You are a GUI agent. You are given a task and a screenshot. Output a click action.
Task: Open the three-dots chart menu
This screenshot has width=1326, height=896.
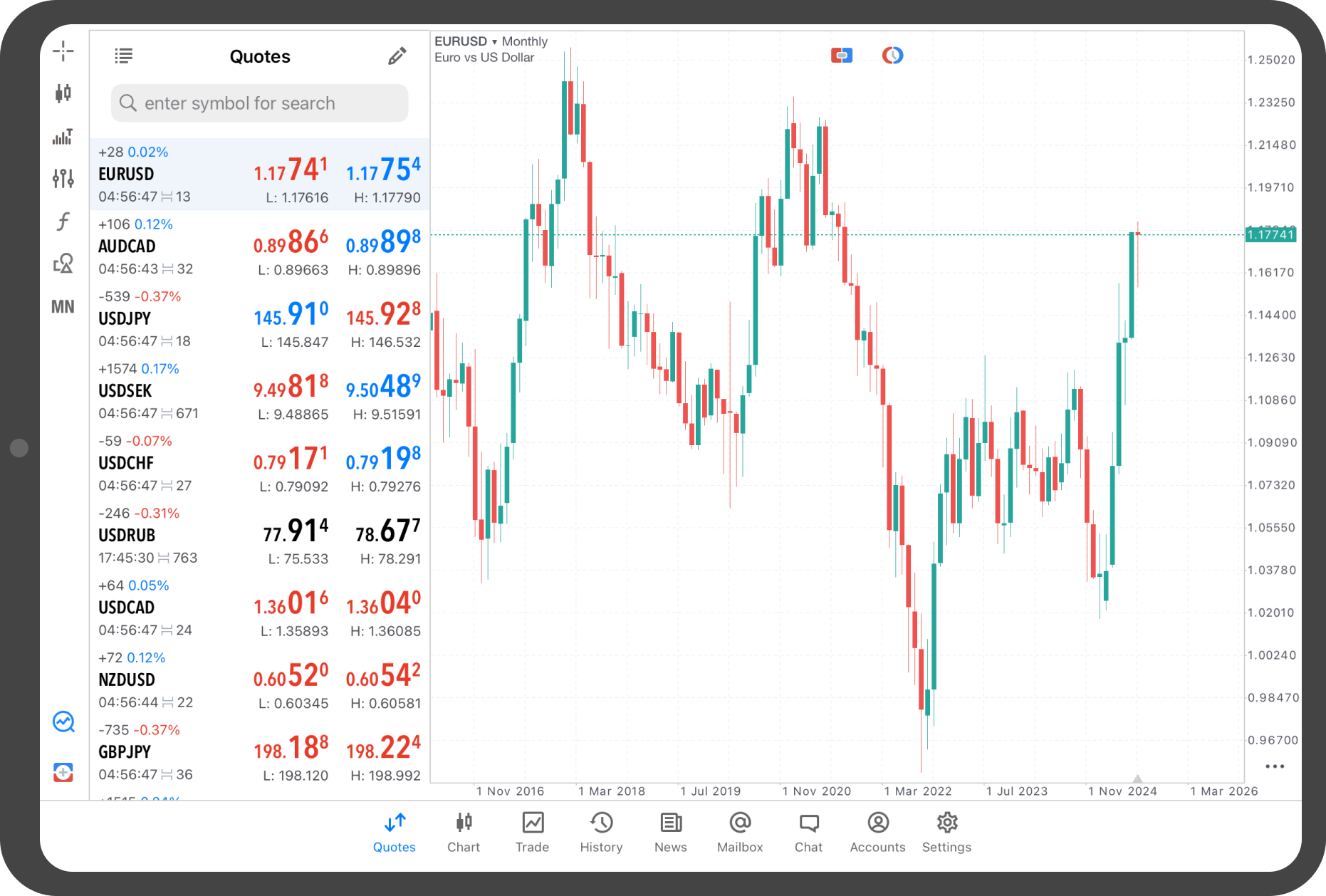tap(1274, 766)
